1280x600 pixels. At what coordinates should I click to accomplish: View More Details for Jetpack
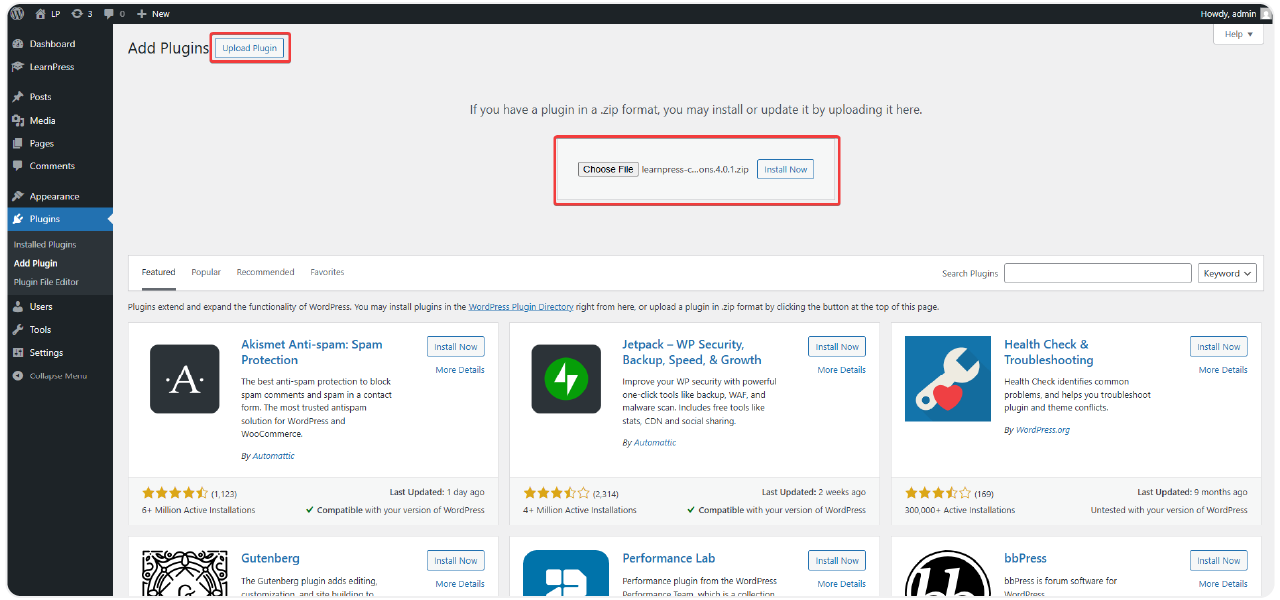pyautogui.click(x=842, y=370)
